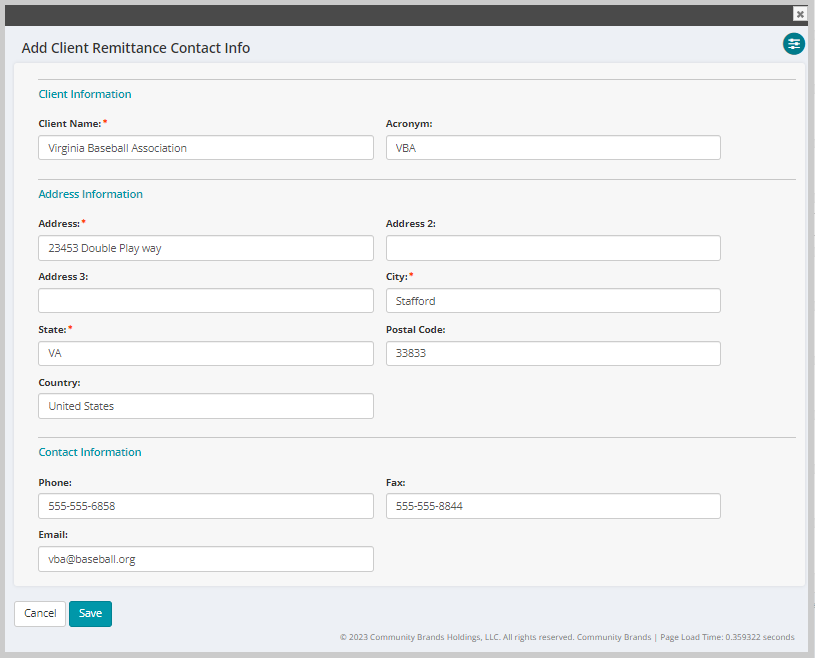Click the Email field with vba@baseball.org
The width and height of the screenshot is (815, 658).
click(205, 559)
